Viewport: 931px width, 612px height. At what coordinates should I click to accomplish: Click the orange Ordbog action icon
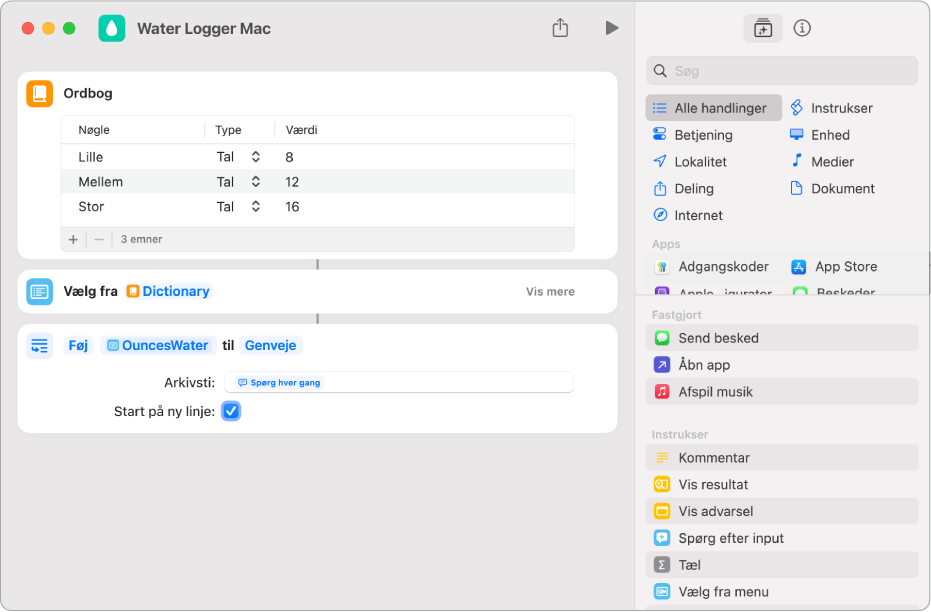point(40,94)
